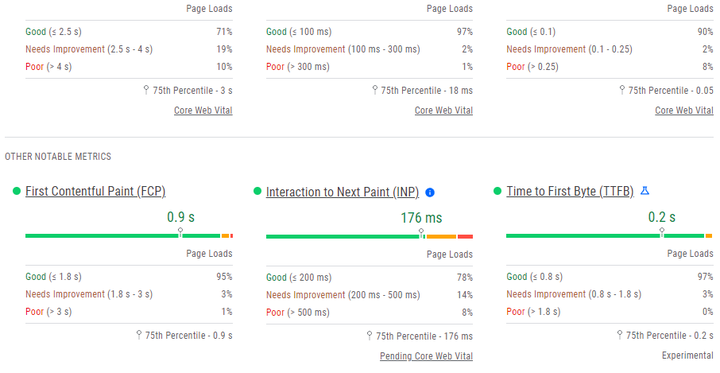This screenshot has height=373, width=720.
Task: Click the red segment of the INP bar
Action: pyautogui.click(x=465, y=237)
